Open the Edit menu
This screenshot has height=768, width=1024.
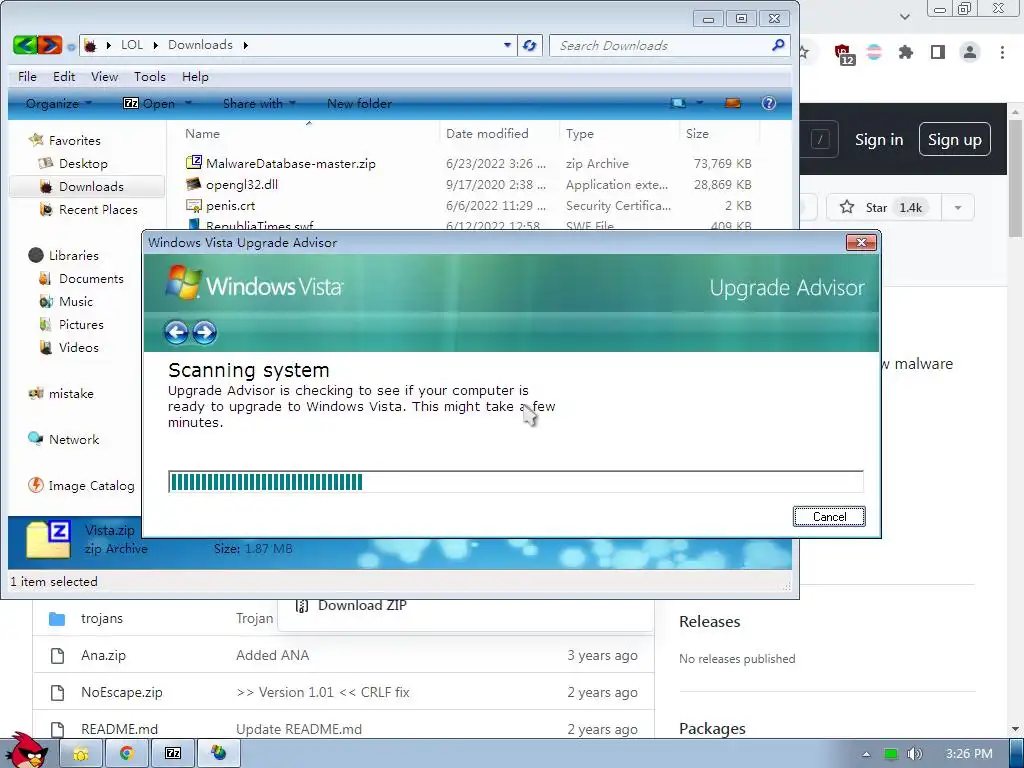click(x=64, y=76)
